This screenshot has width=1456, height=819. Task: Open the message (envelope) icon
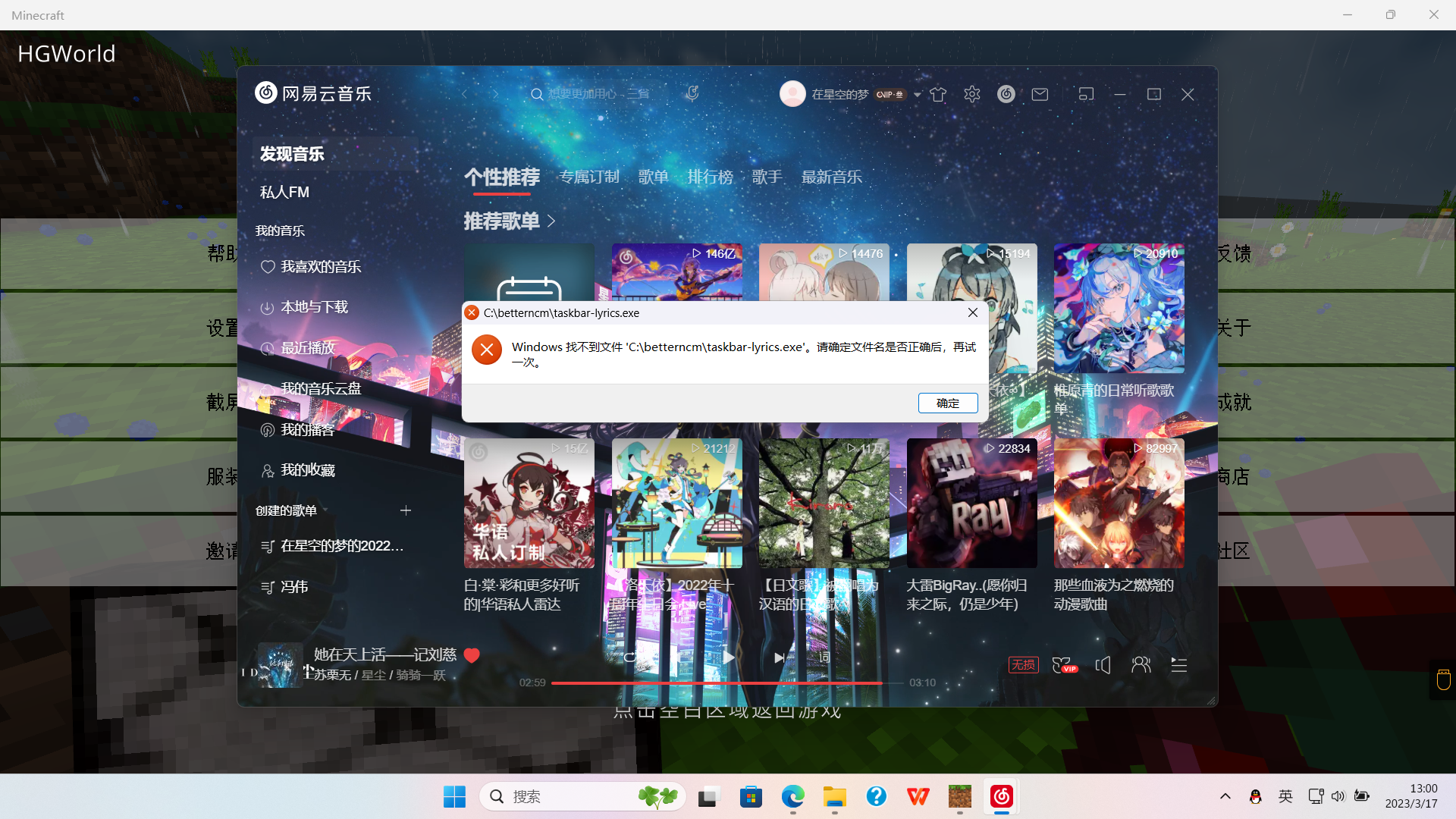(1040, 94)
